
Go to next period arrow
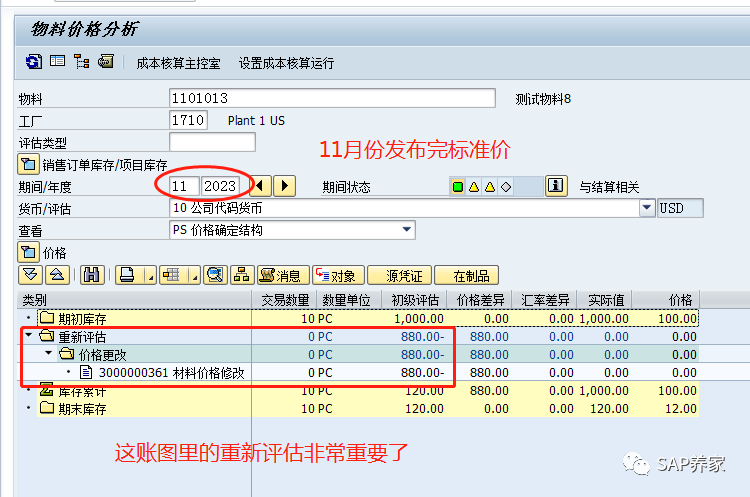point(285,186)
